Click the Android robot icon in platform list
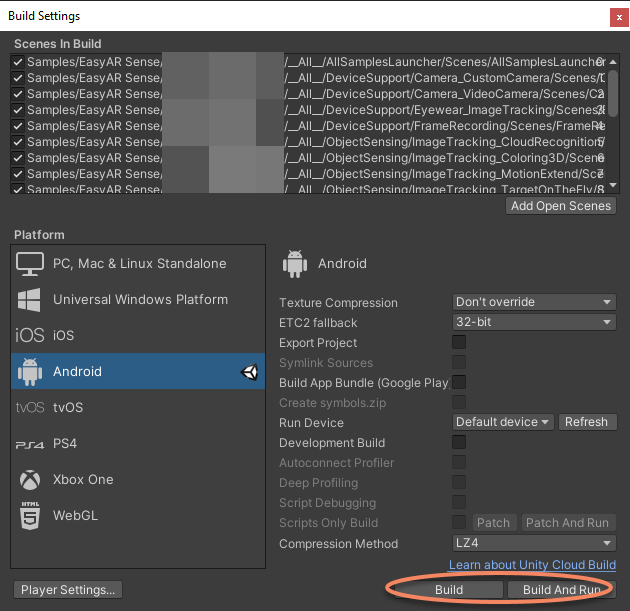Screen dimensions: 630x611 30,372
